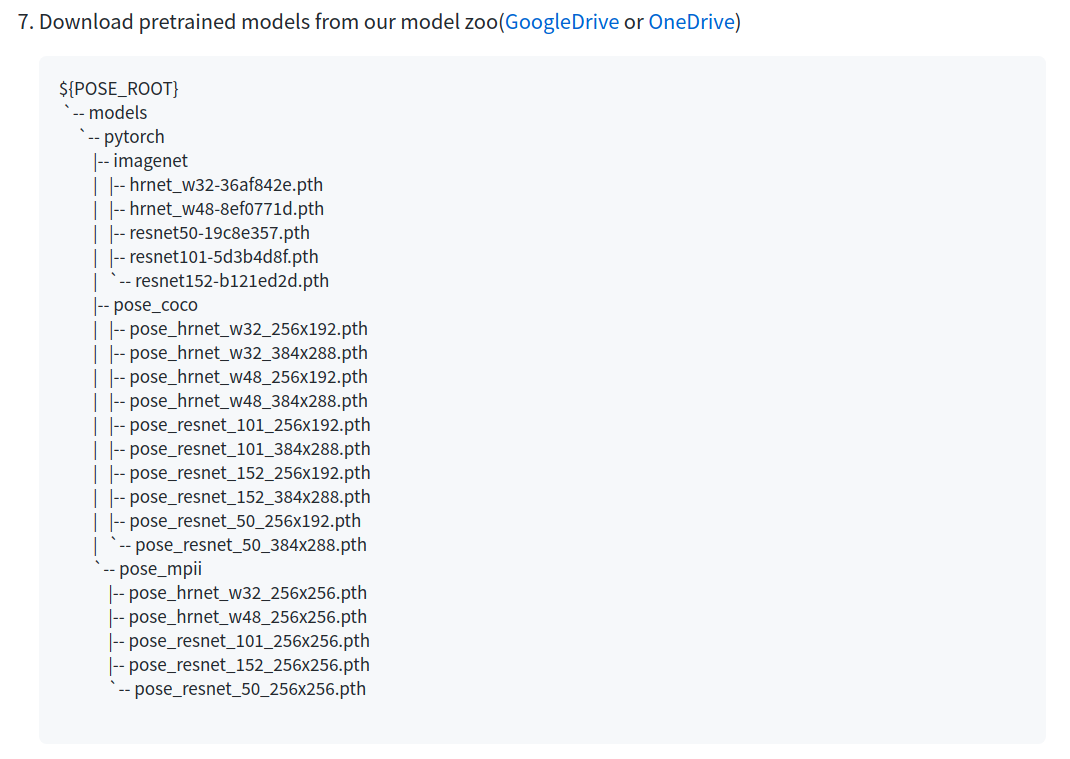
Task: Click hrnet_w32-36af842e.pth file name
Action: pos(226,185)
